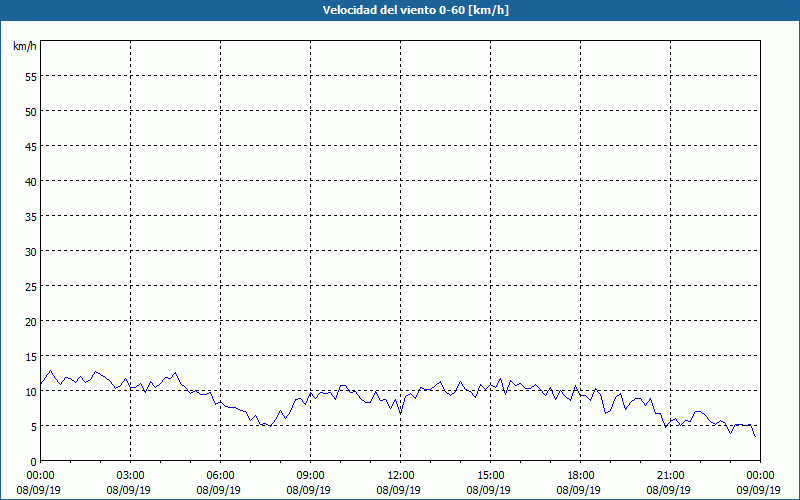Viewport: 800px width, 500px height.
Task: Click the blue line's start point at the y-axis
Action: (x=41, y=383)
